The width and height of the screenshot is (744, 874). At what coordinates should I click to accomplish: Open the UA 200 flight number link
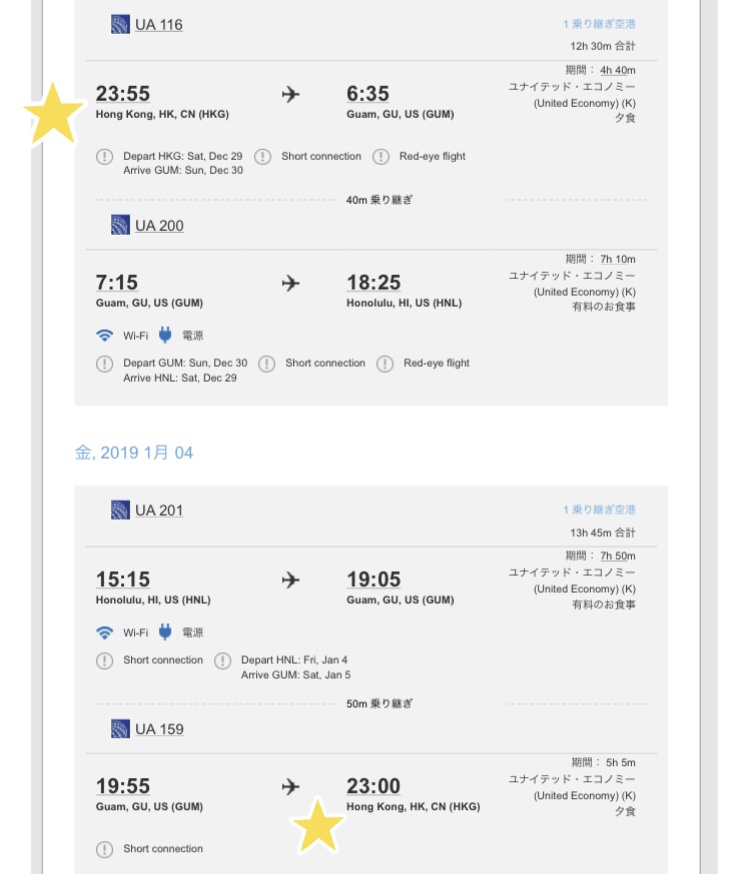[x=159, y=226]
